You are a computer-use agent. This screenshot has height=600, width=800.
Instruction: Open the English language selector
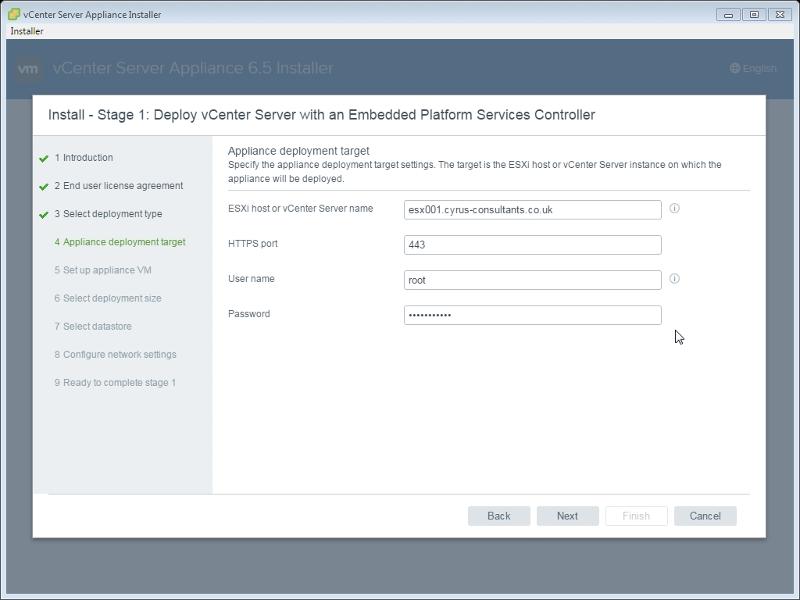[753, 68]
